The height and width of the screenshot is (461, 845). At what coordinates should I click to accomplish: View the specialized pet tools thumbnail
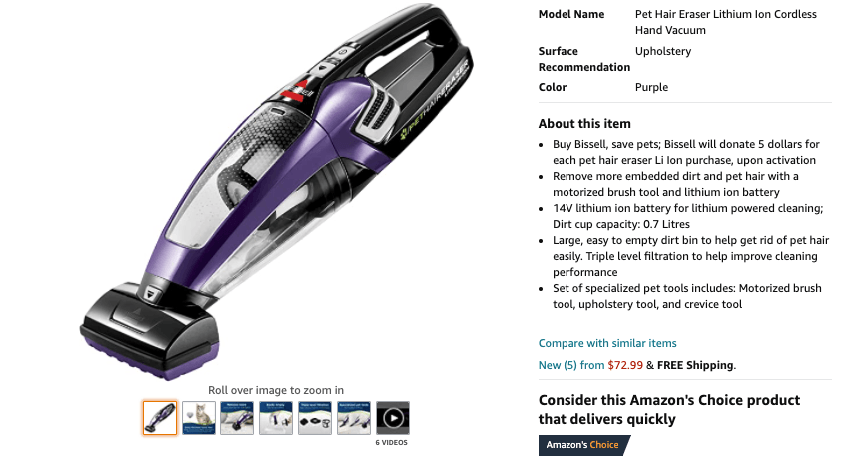click(x=354, y=418)
